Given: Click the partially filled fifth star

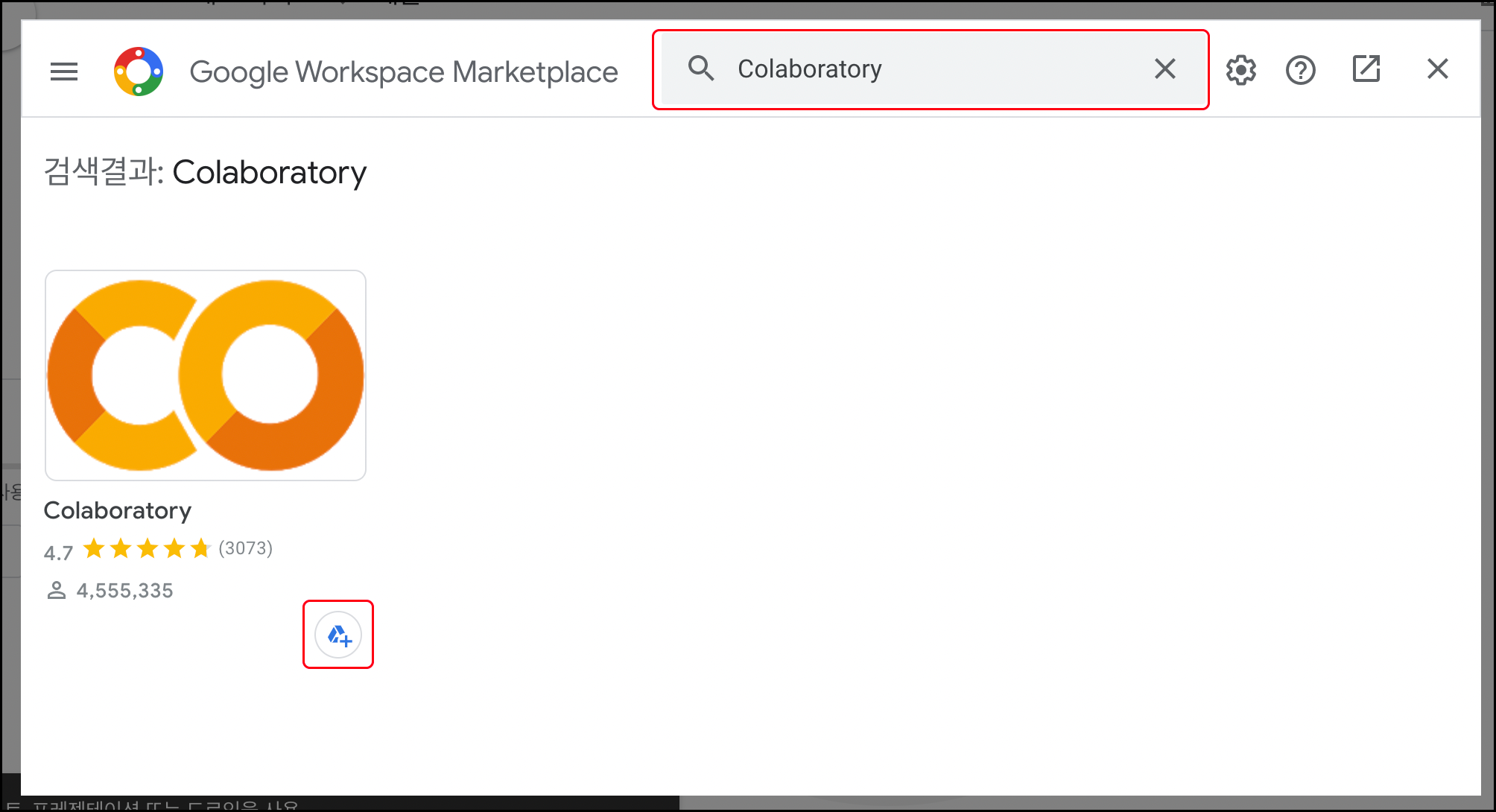Looking at the screenshot, I should click(x=200, y=549).
